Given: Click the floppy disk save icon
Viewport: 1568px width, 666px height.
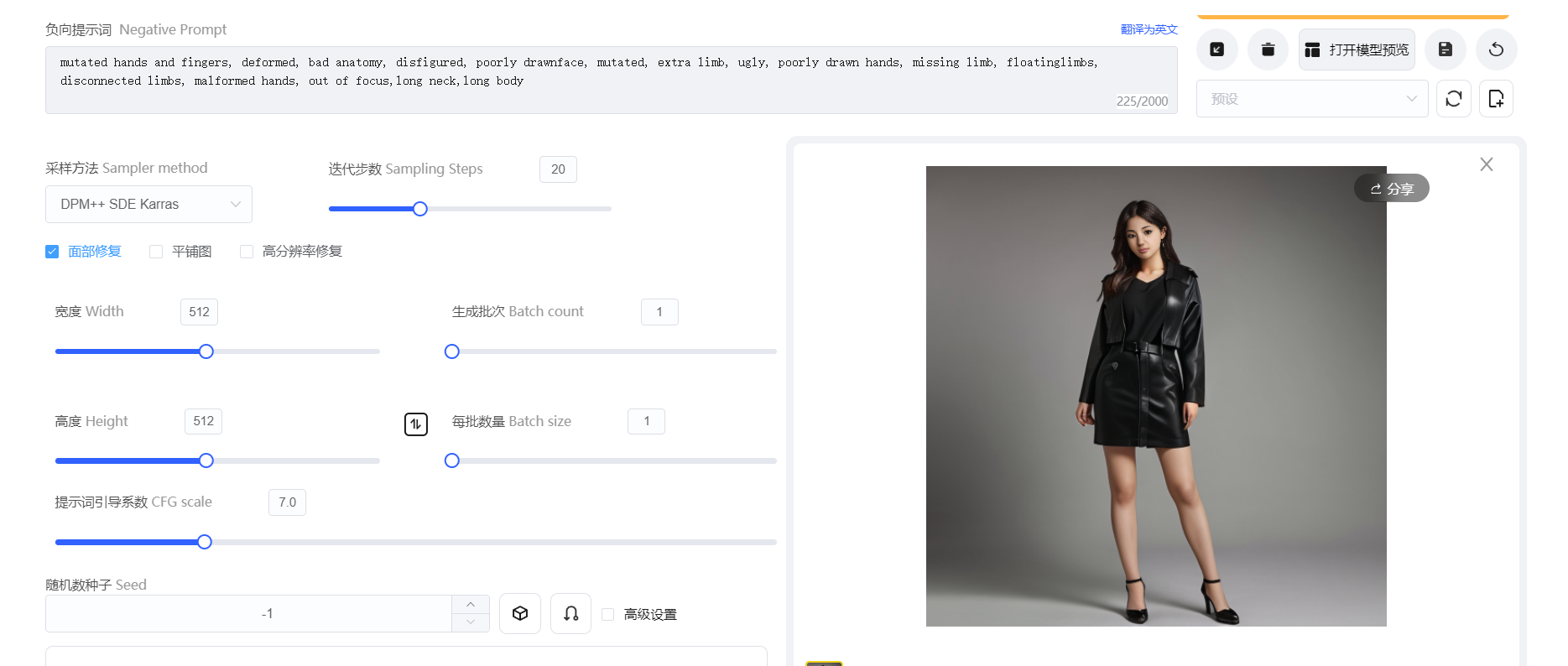Looking at the screenshot, I should (1445, 49).
